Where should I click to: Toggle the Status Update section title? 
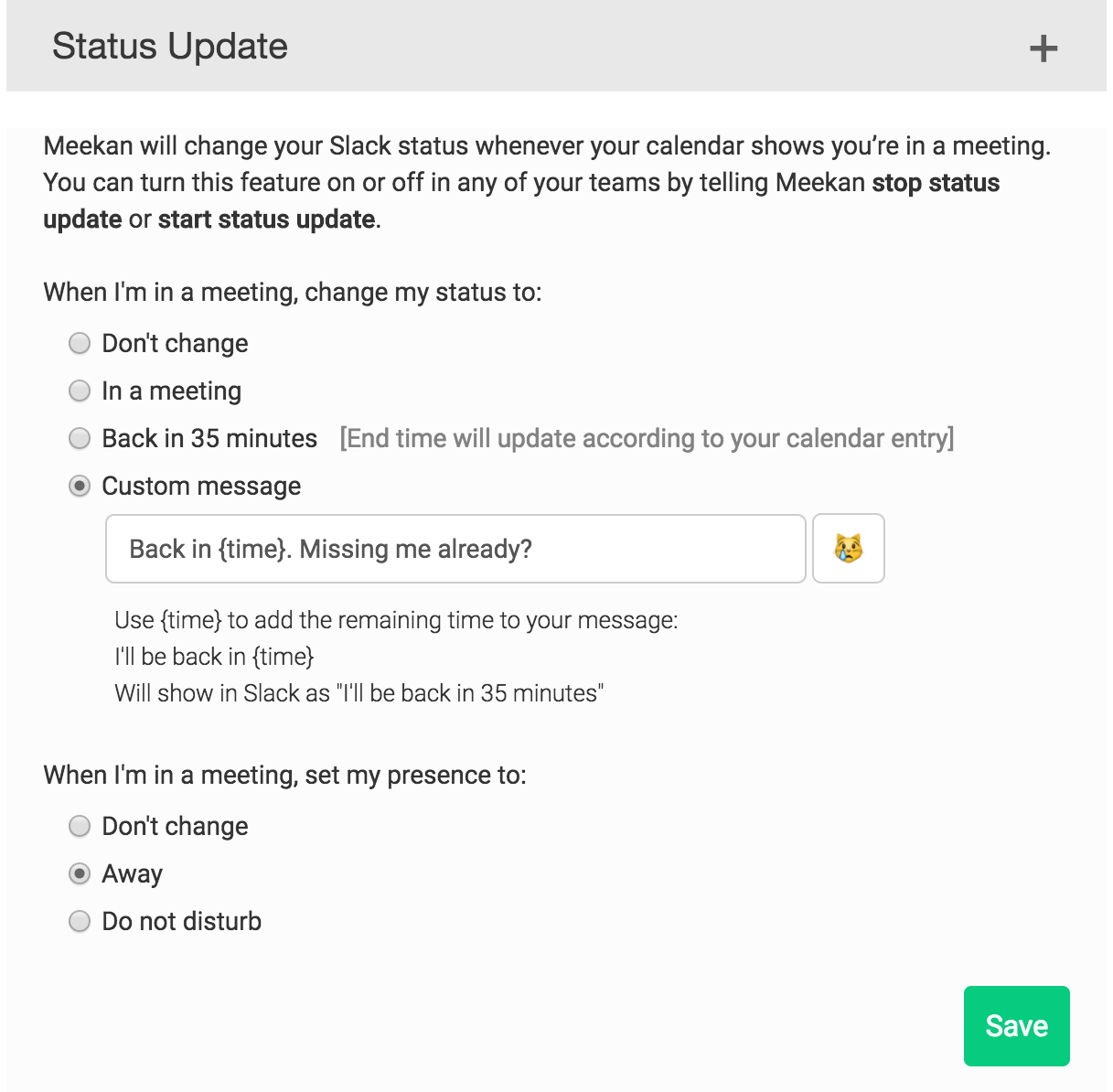coord(170,47)
